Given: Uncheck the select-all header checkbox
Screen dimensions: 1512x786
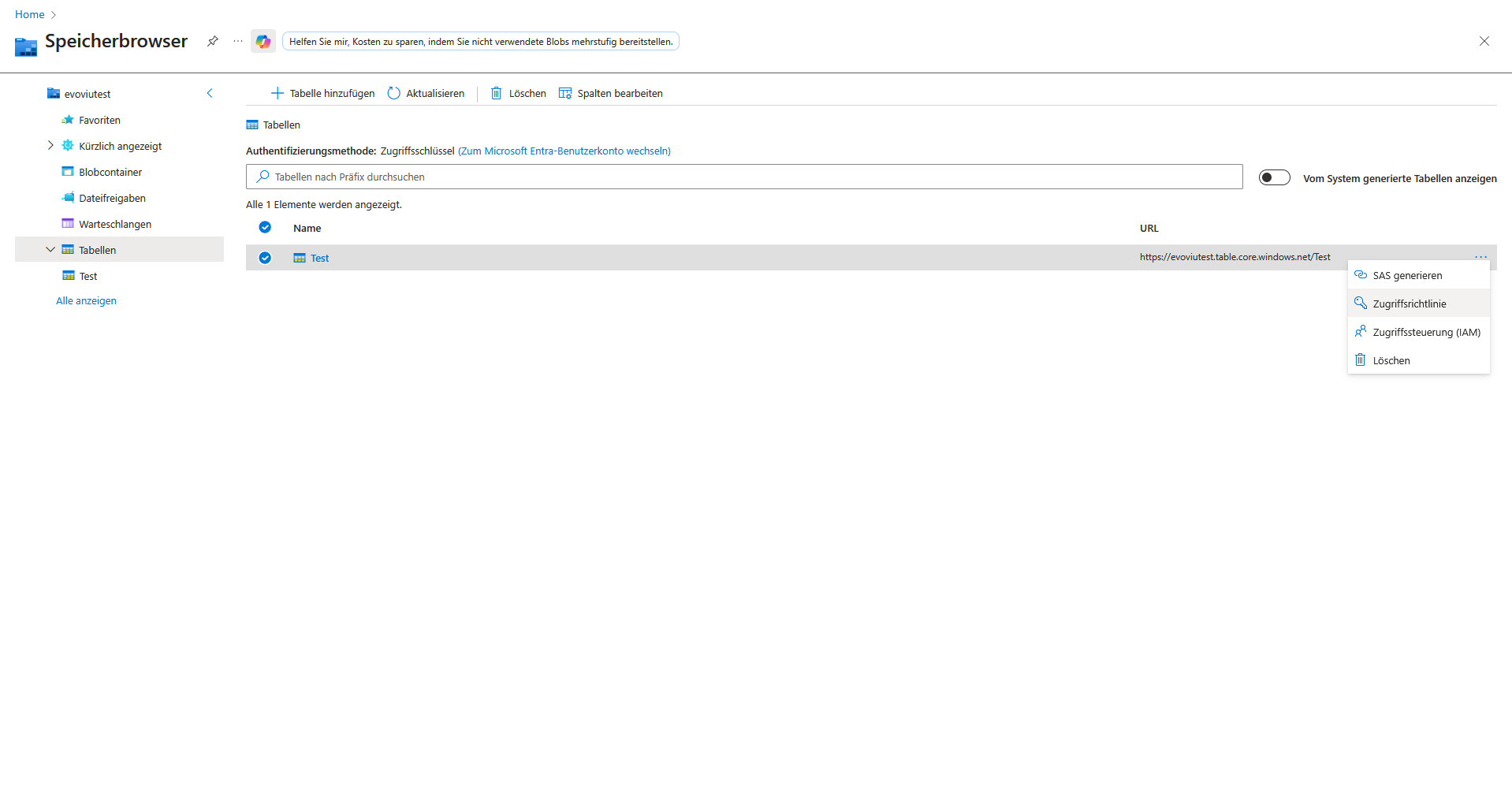Looking at the screenshot, I should [265, 227].
